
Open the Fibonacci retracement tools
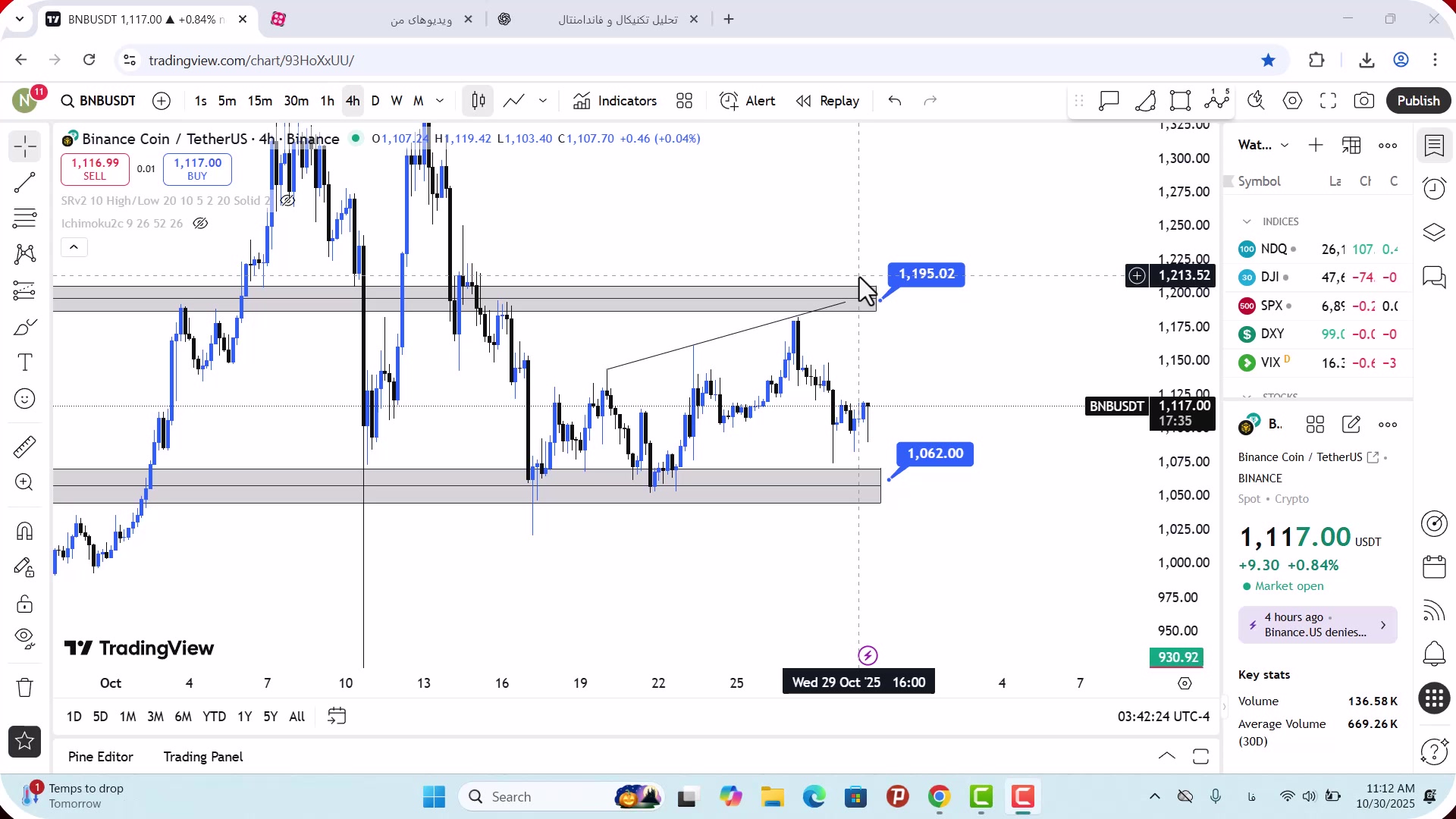25,218
